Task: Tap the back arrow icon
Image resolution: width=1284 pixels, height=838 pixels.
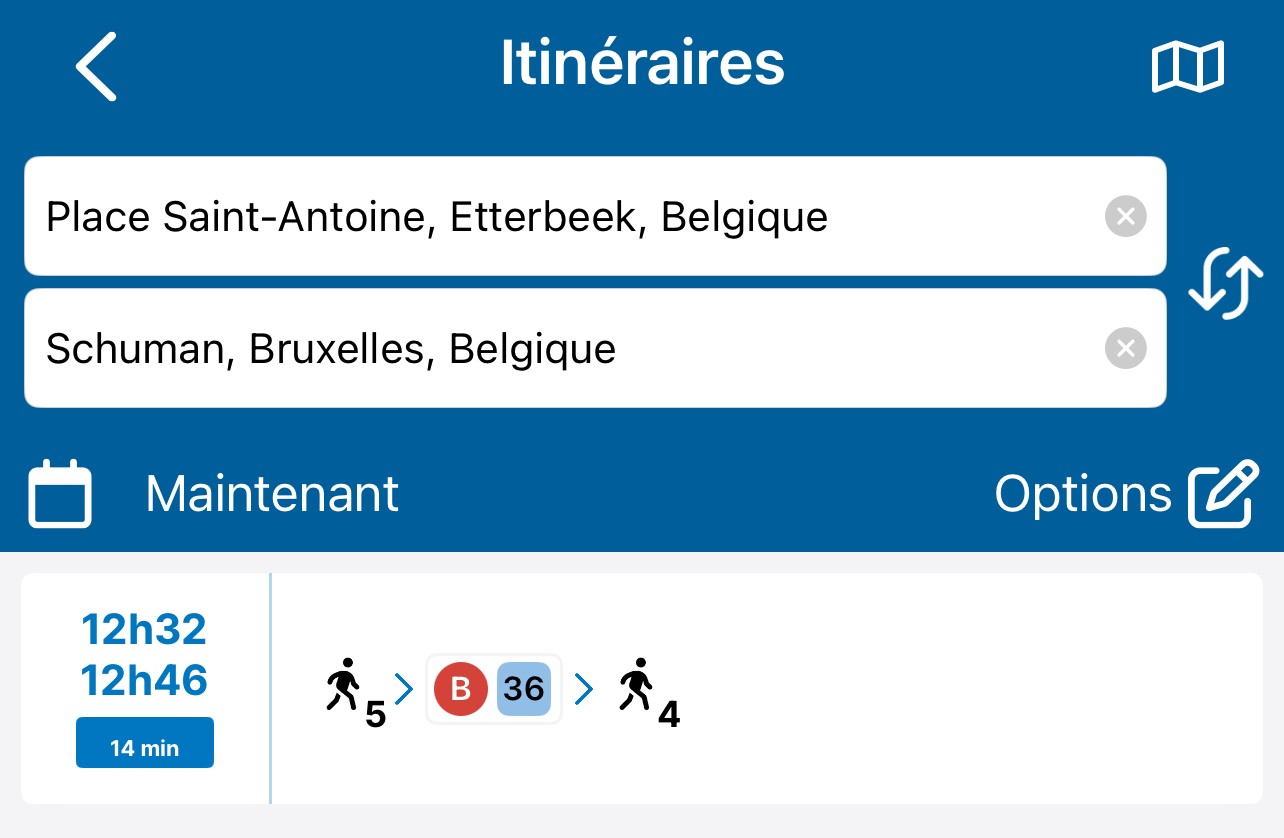Action: (x=97, y=66)
